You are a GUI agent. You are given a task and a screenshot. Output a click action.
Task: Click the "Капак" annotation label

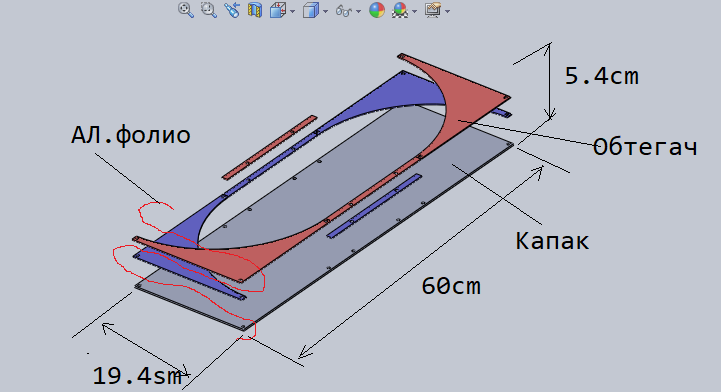tap(552, 240)
